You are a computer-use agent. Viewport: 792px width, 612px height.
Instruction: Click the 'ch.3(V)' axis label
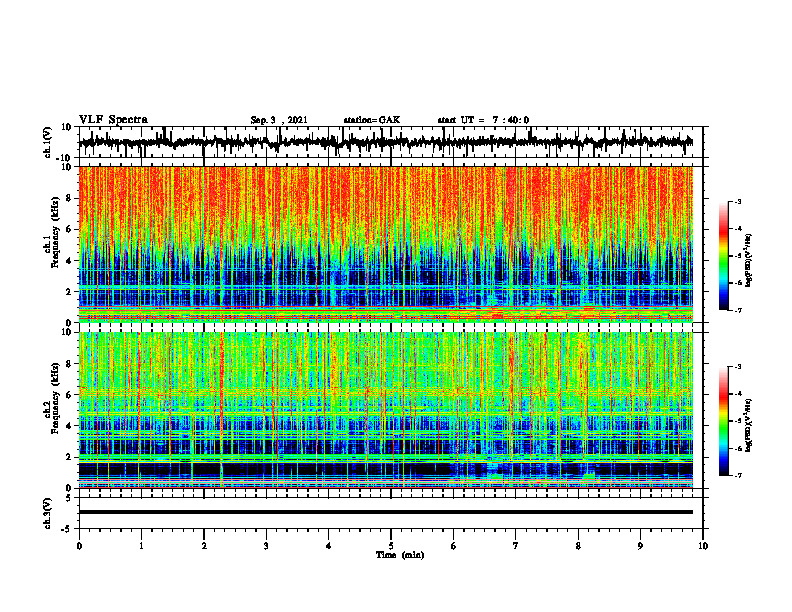[47, 514]
